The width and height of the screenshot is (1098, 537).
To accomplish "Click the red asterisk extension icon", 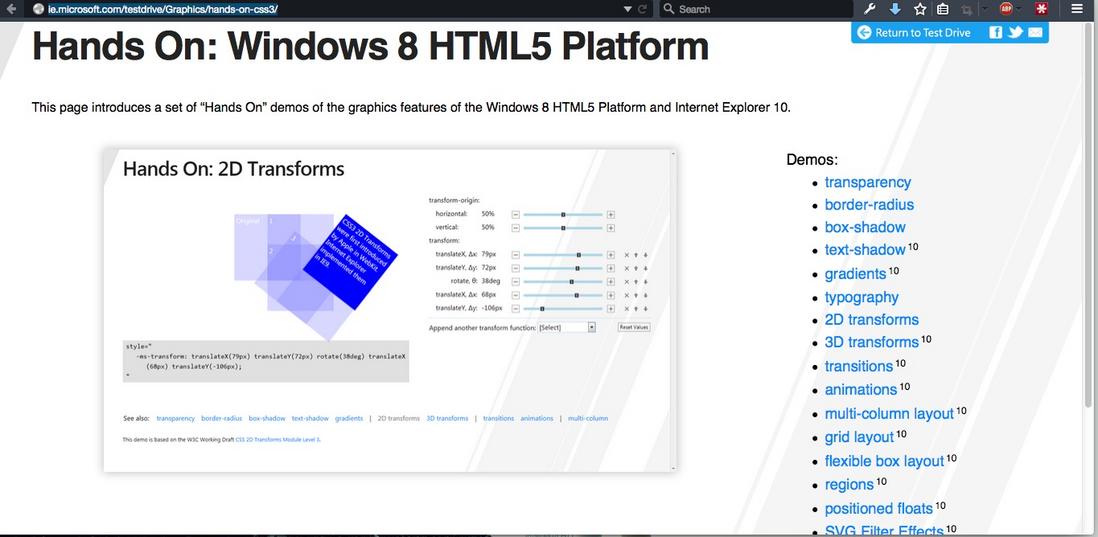I will (1042, 9).
